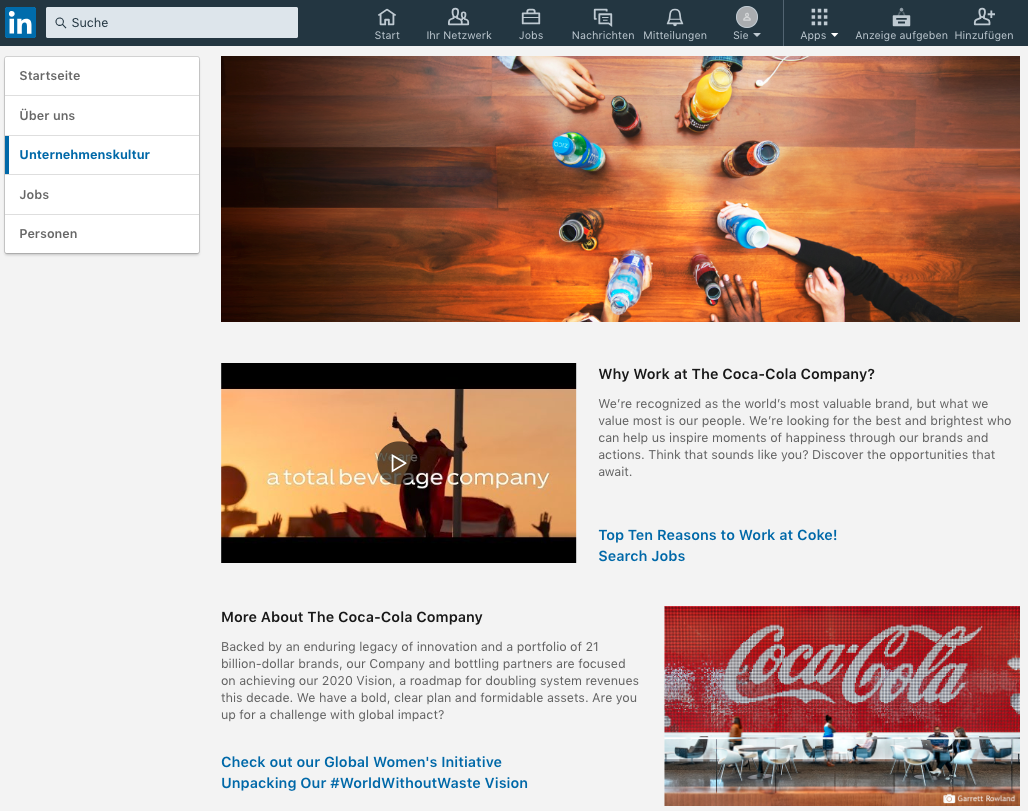Follow the Search Jobs link
The image size is (1028, 811).
pyautogui.click(x=641, y=556)
